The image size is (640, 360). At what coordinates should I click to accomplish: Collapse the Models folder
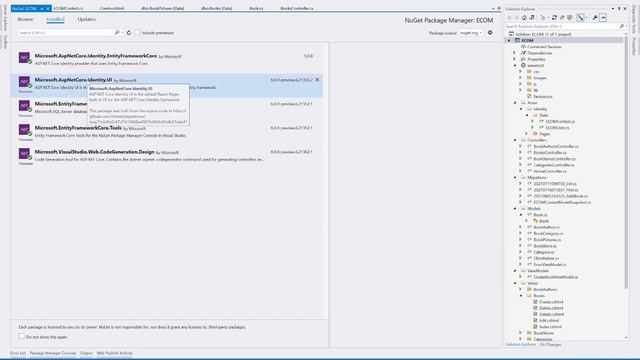click(515, 208)
